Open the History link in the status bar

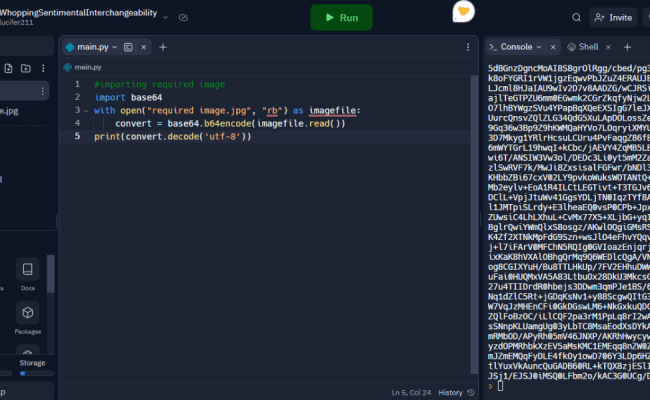coord(450,393)
